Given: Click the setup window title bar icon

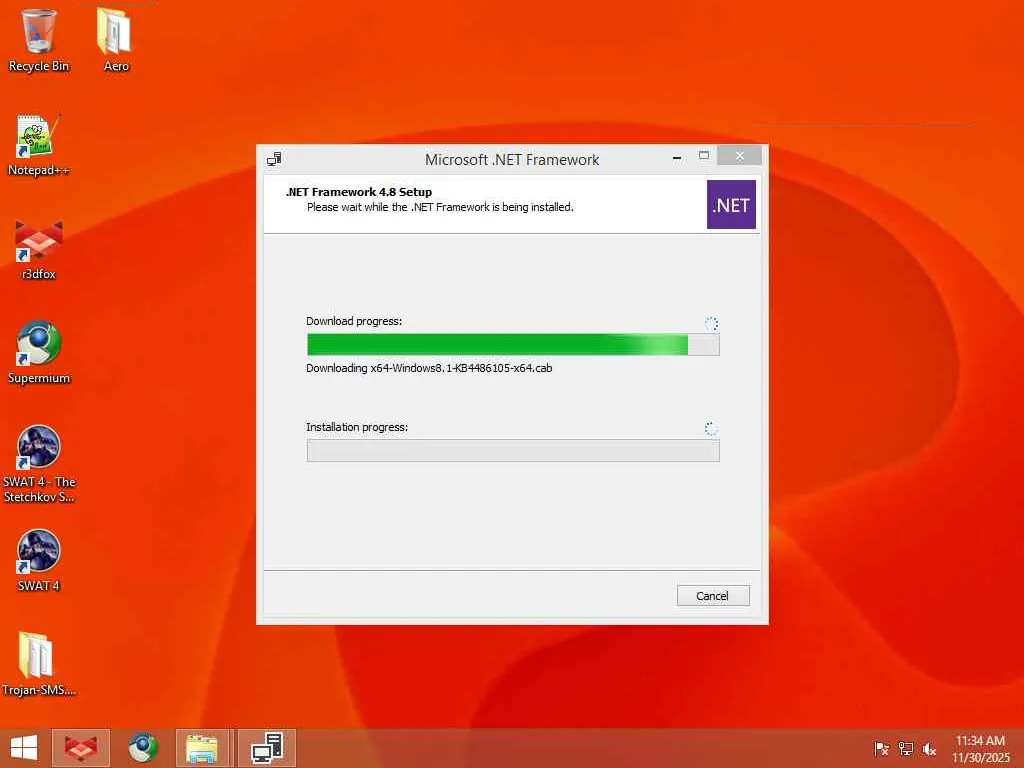Looking at the screenshot, I should pos(274,159).
